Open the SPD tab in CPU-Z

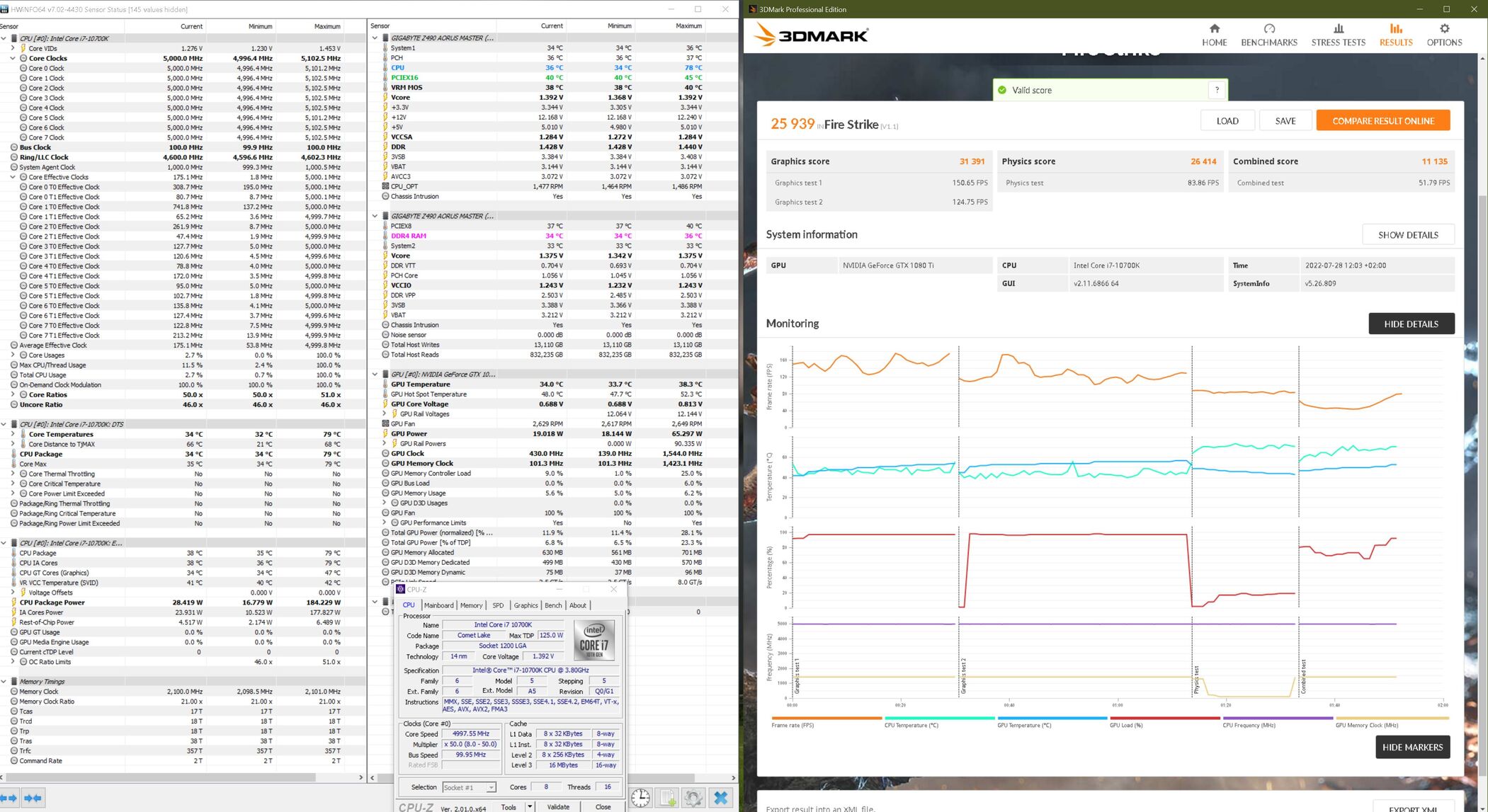tap(498, 605)
